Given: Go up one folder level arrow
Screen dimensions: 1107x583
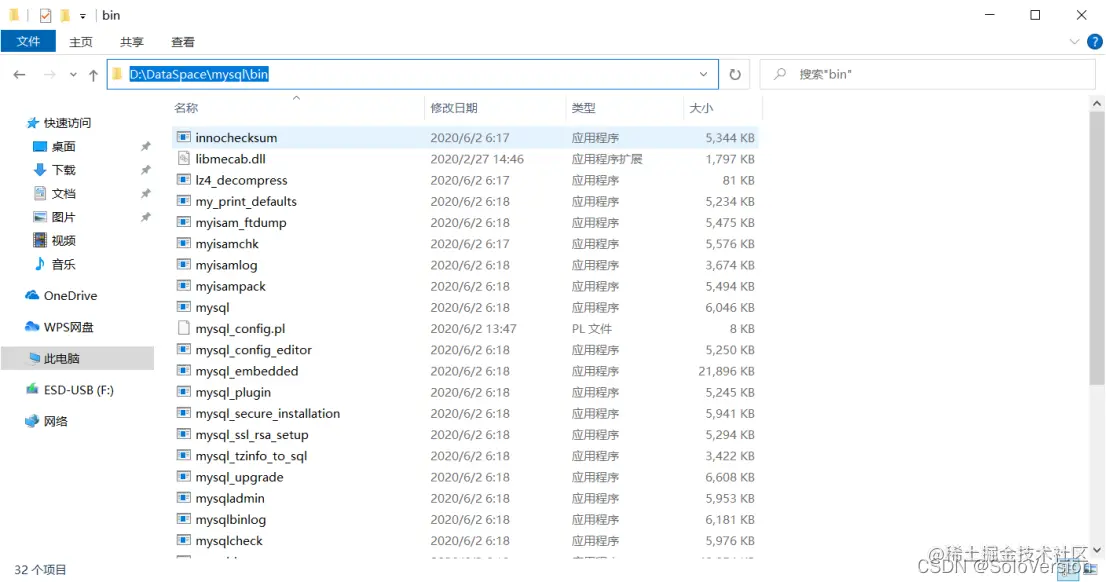Looking at the screenshot, I should coord(93,74).
